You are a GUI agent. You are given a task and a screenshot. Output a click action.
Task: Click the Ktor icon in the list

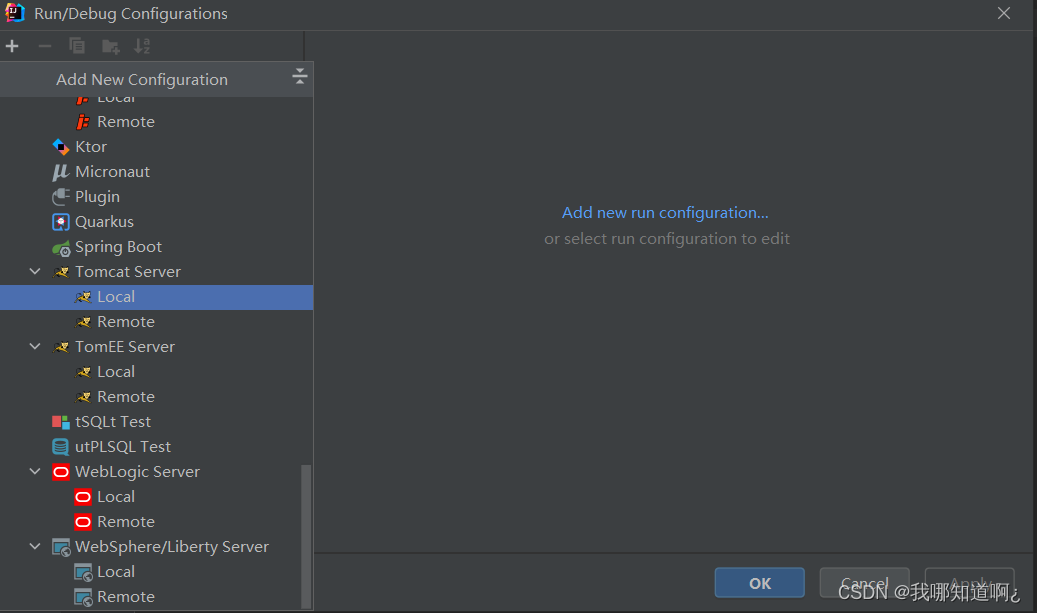(61, 147)
